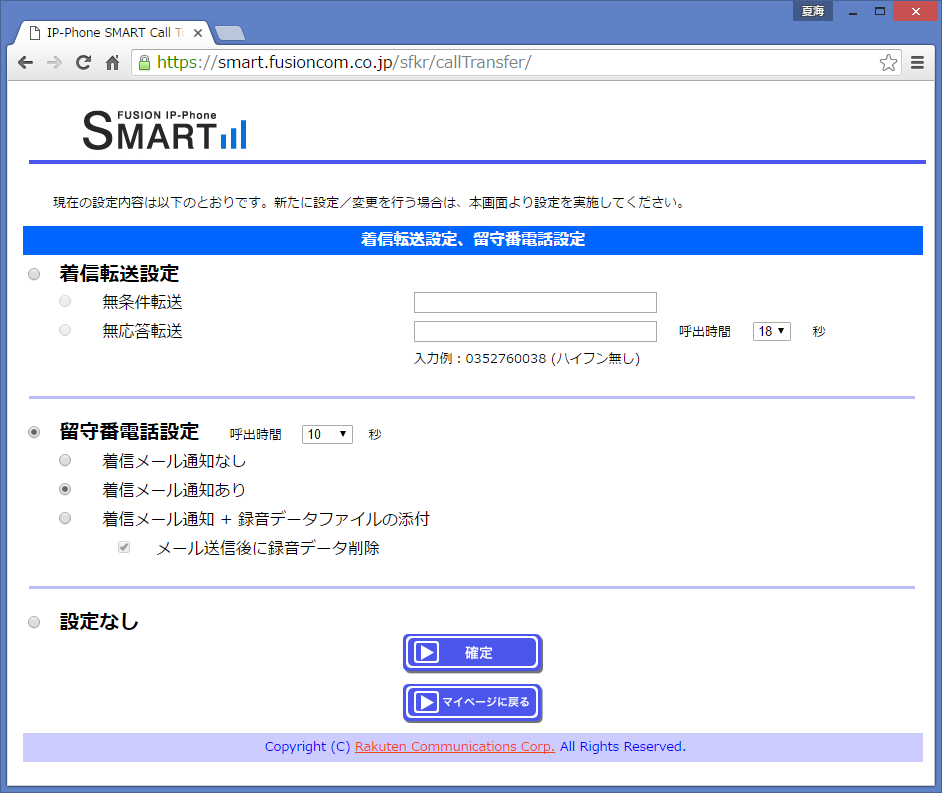Screen dimensions: 942x793
Task: Click the FUSION IP-Phone SMART logo
Action: point(165,130)
